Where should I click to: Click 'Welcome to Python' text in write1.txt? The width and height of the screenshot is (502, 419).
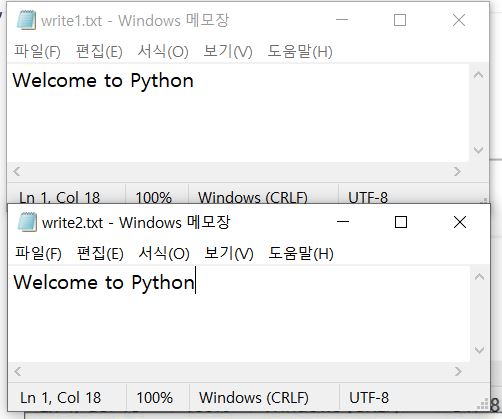103,81
